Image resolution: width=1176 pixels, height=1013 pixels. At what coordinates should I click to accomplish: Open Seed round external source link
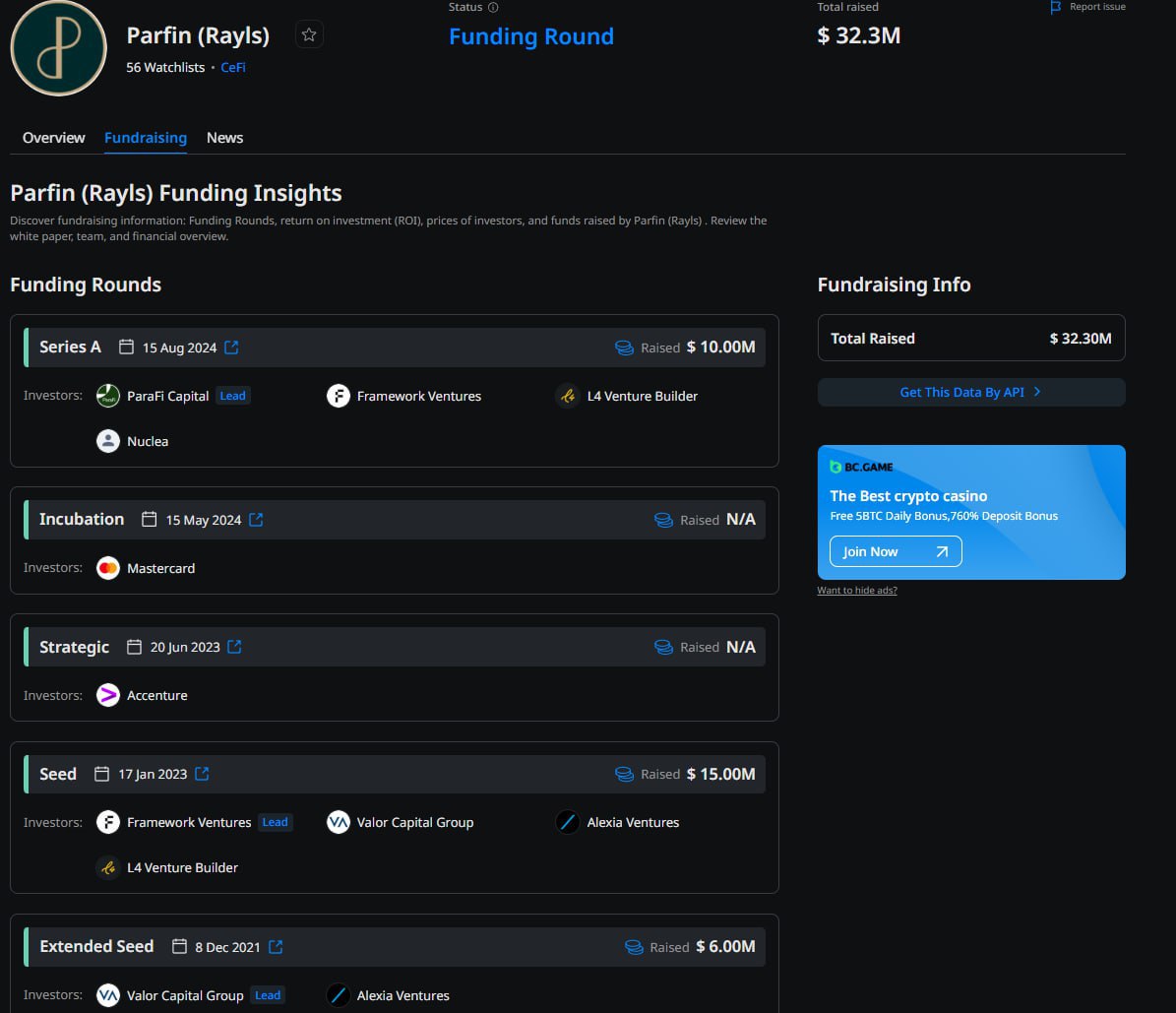pos(202,774)
